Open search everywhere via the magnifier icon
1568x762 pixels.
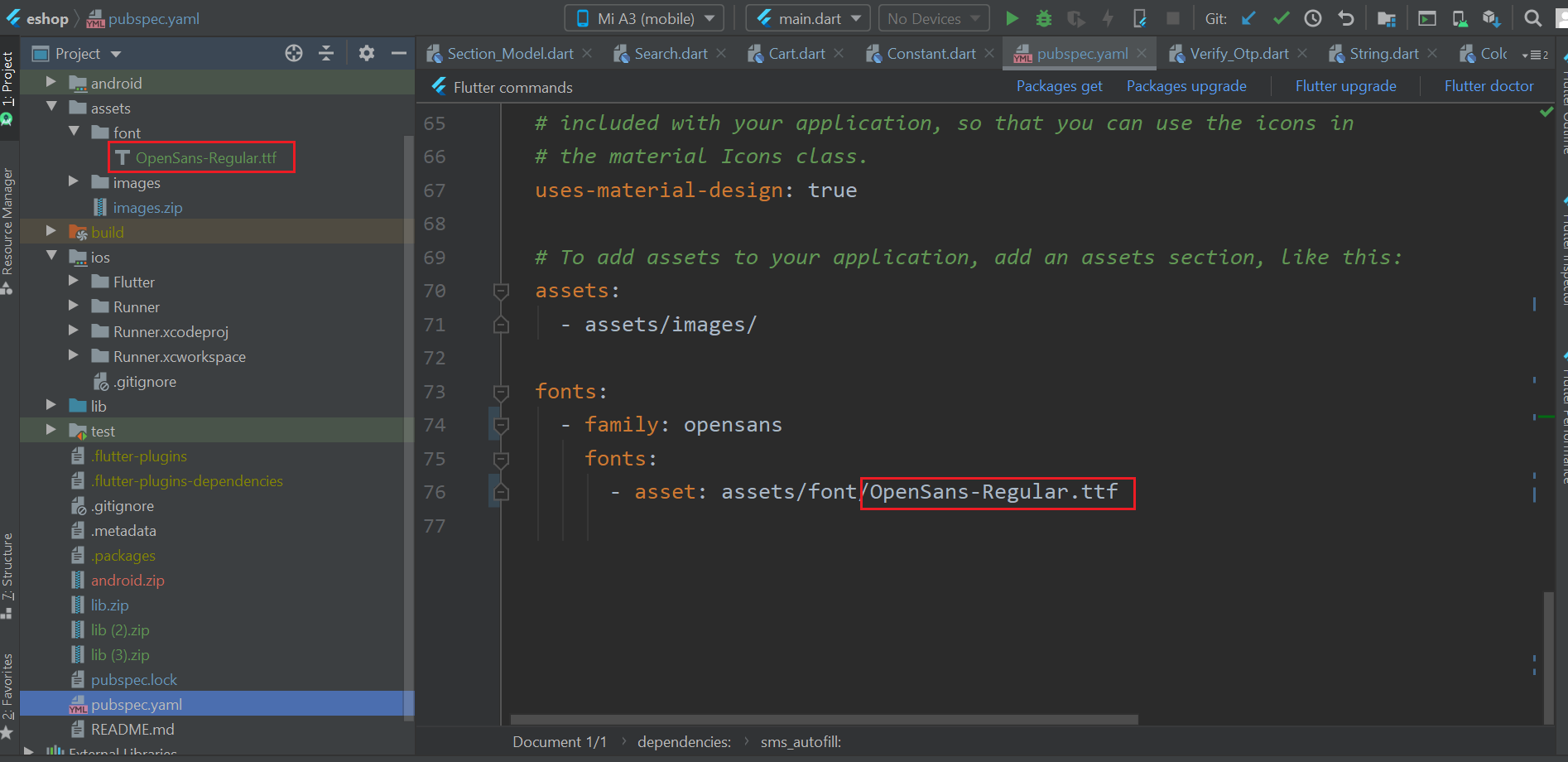1533,18
